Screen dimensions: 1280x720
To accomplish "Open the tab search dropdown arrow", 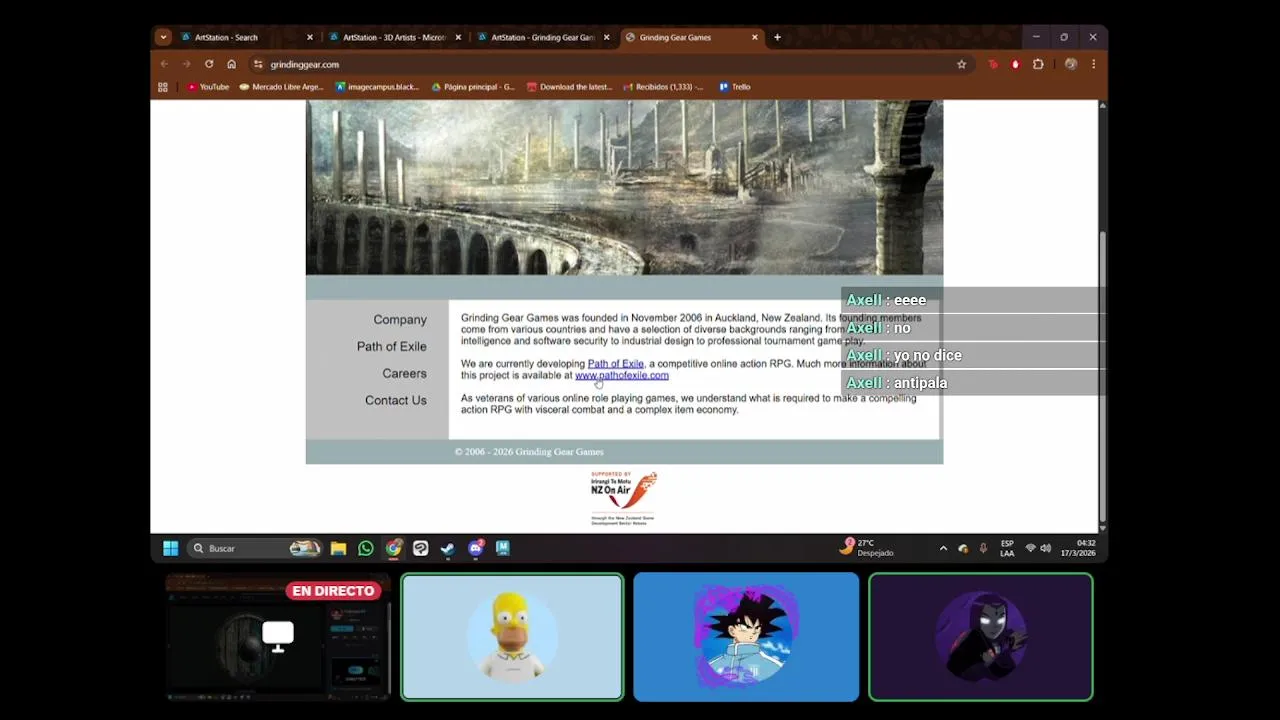I will point(163,37).
